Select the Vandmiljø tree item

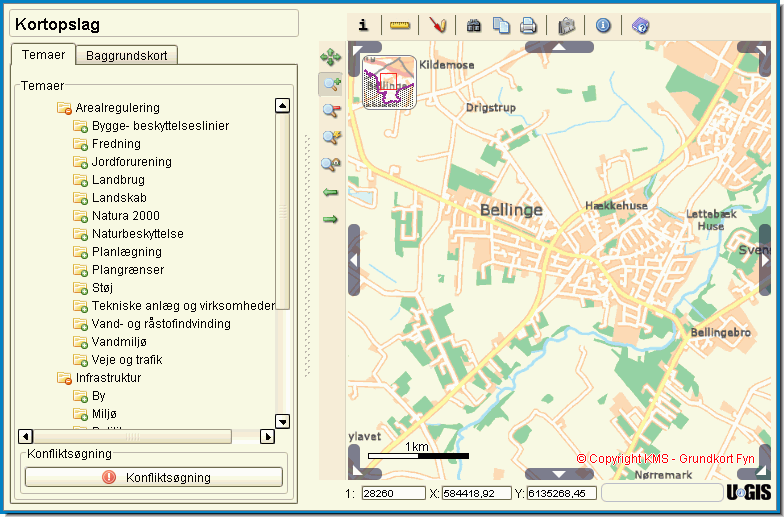pos(119,342)
